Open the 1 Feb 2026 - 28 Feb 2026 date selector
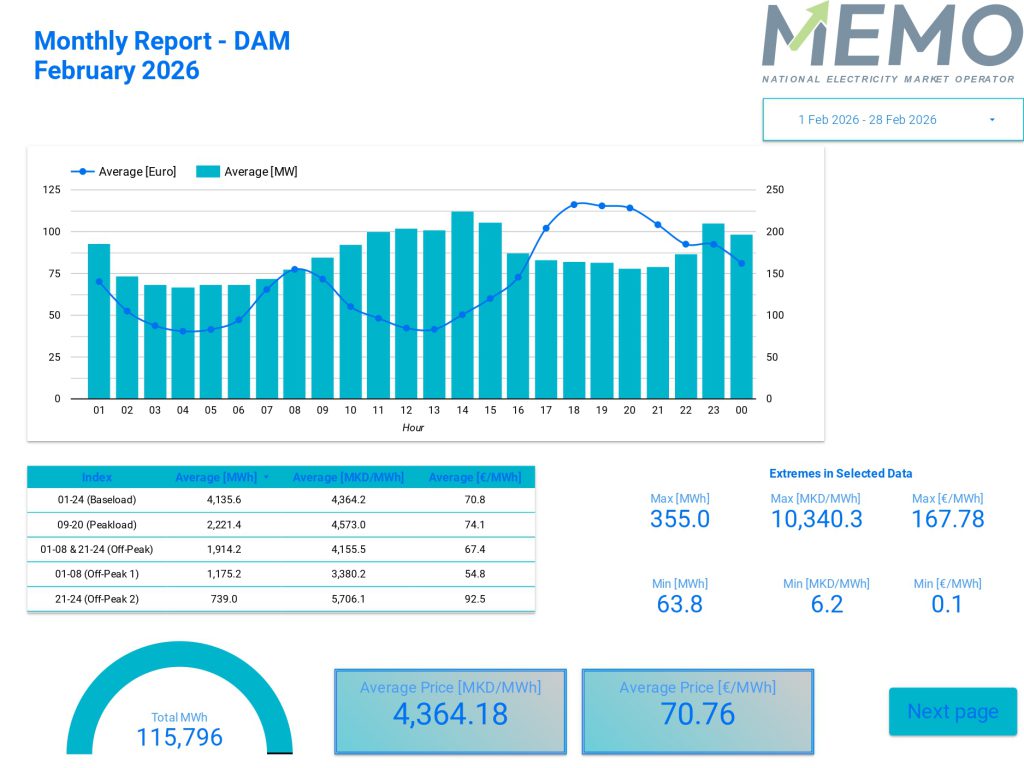Image resolution: width=1024 pixels, height=768 pixels. (867, 120)
